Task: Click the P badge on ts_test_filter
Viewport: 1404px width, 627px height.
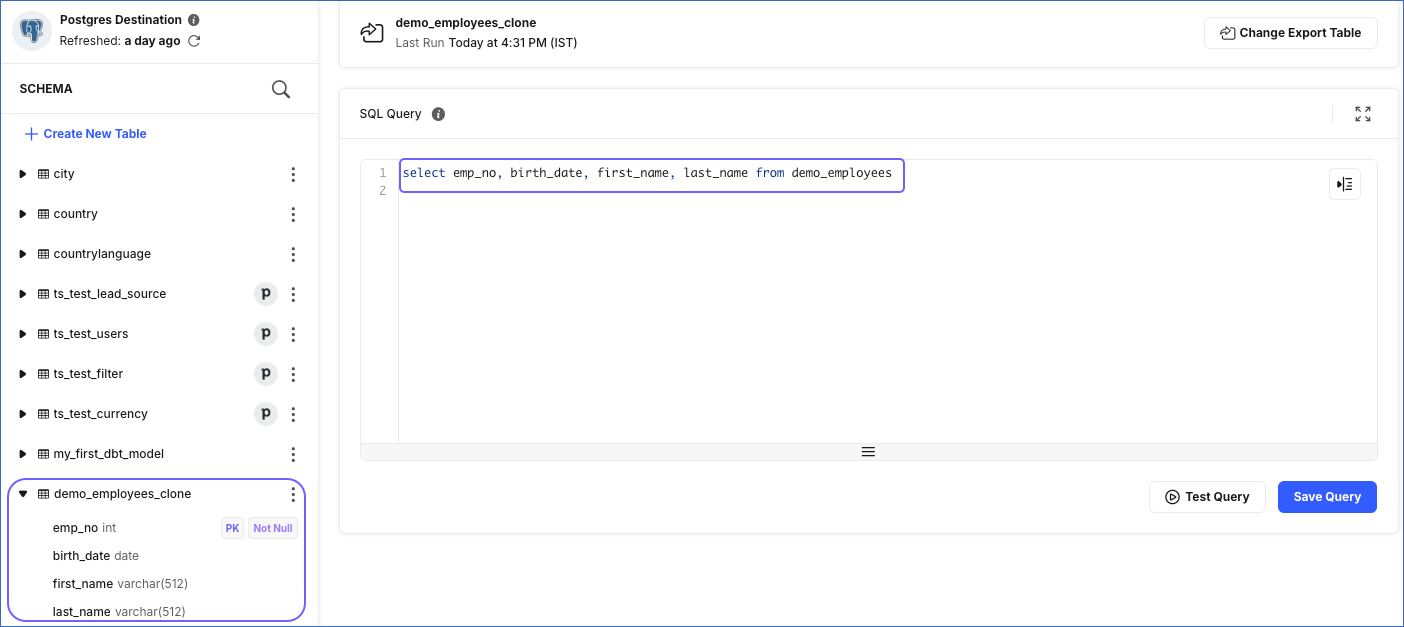Action: [265, 374]
